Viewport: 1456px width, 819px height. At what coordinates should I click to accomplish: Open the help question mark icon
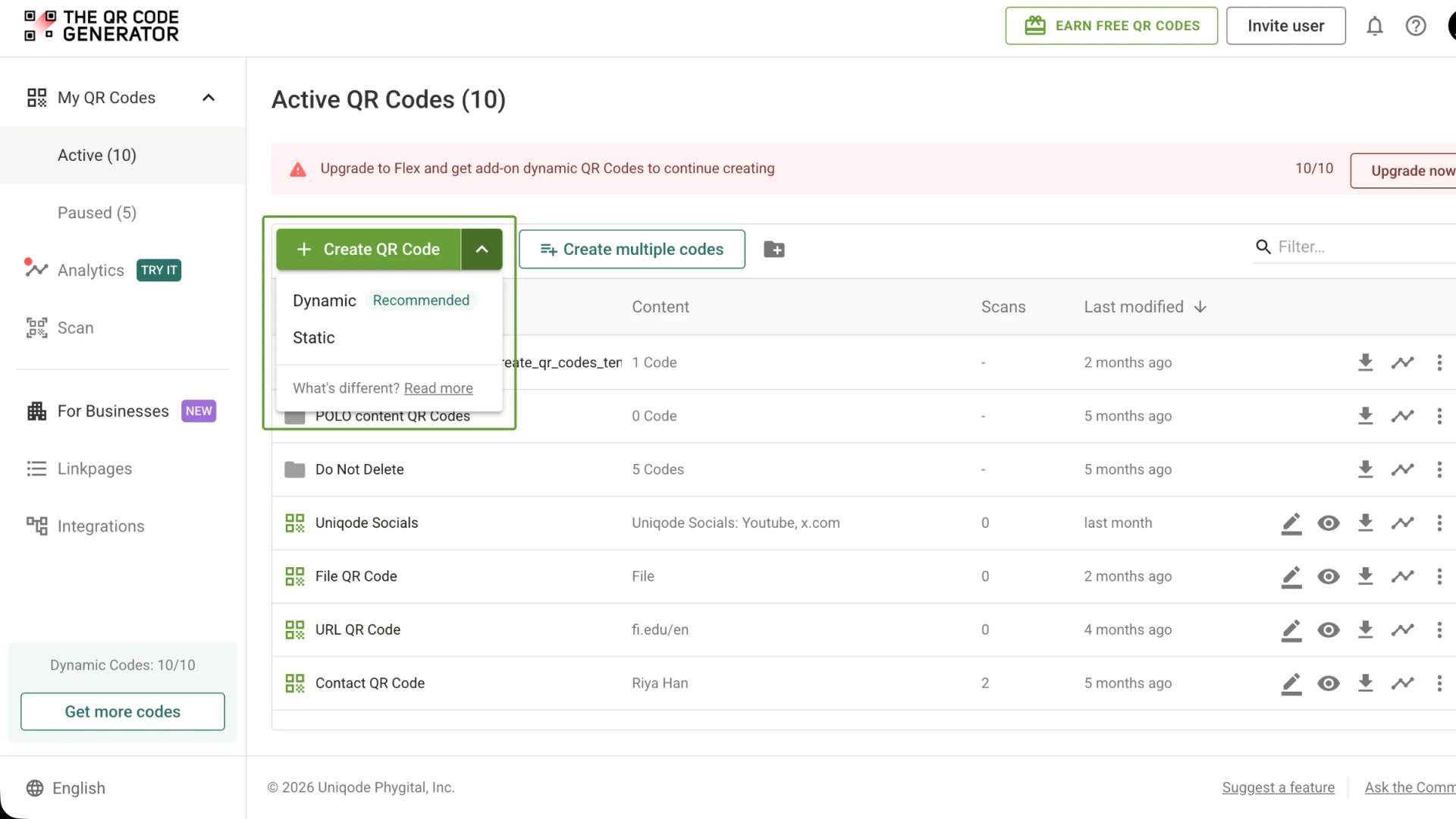[x=1415, y=27]
